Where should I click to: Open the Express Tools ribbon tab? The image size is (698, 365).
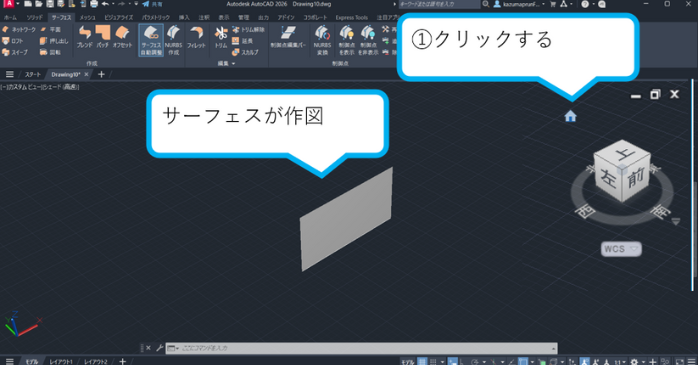coord(352,17)
